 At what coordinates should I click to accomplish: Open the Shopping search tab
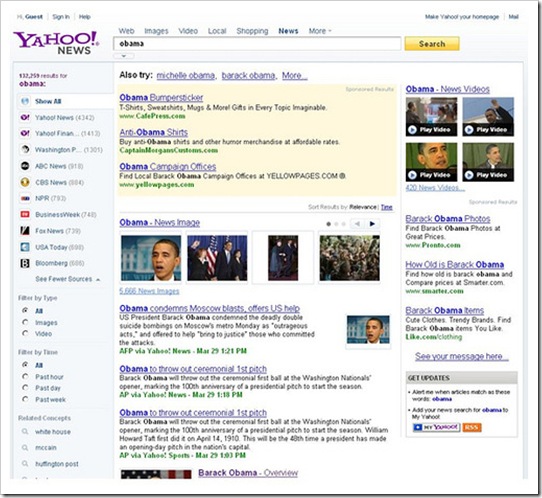pos(252,31)
